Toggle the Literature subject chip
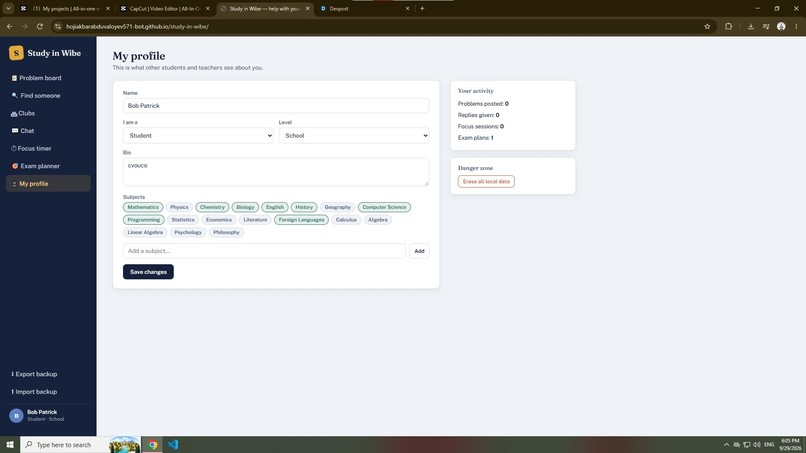 pyautogui.click(x=255, y=220)
